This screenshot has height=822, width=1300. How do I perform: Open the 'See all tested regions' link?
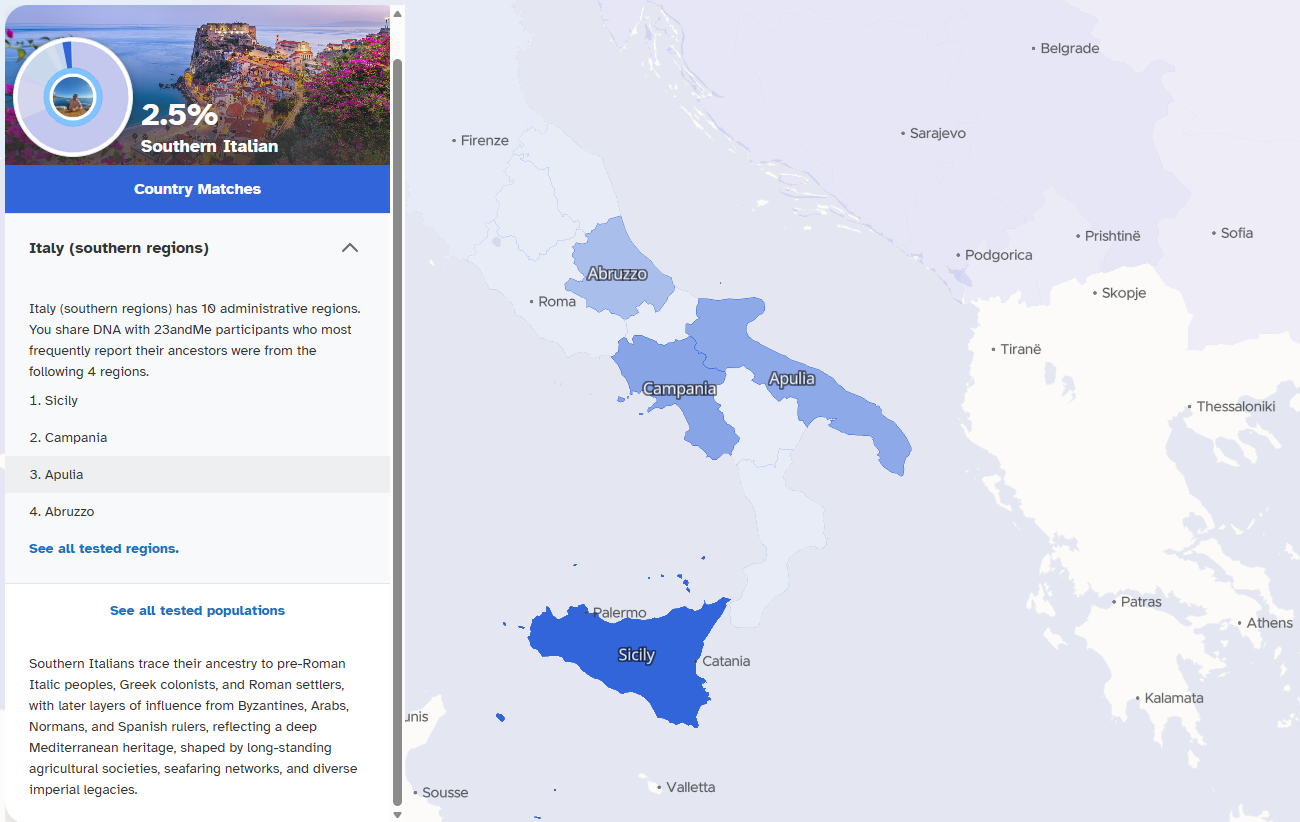[104, 548]
